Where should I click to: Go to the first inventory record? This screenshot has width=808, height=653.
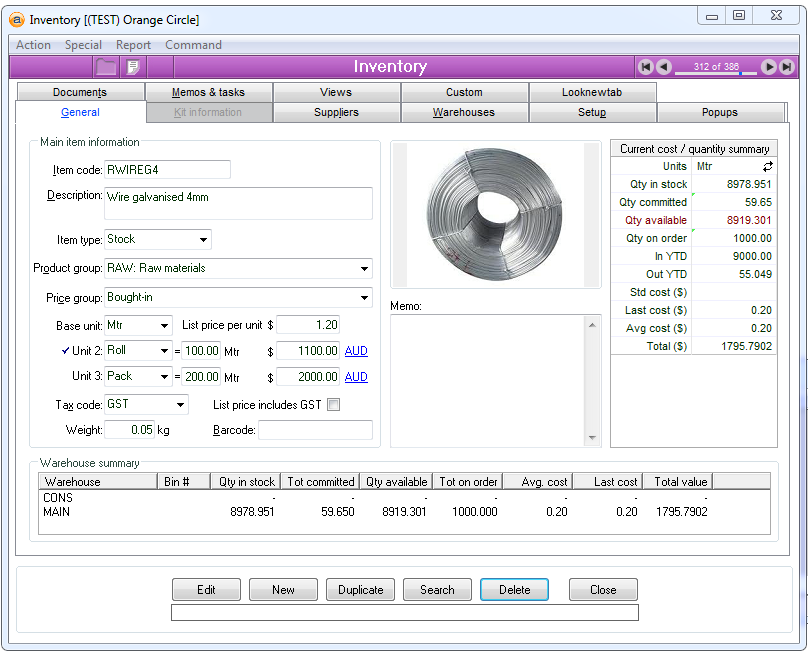pos(646,67)
